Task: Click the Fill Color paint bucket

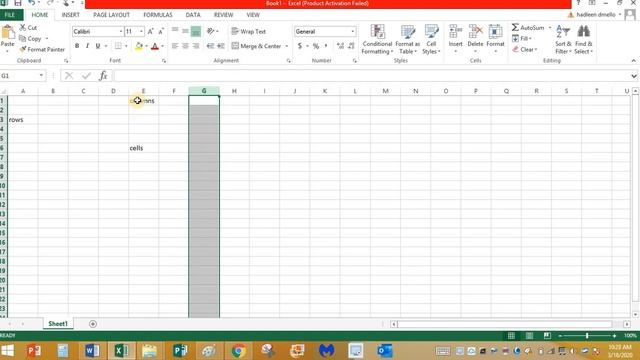Action: 139,46
